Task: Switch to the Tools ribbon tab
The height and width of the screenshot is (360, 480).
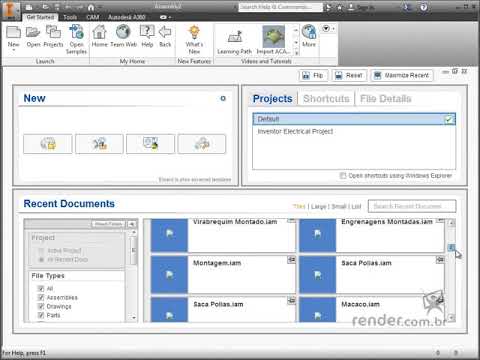Action: click(x=70, y=17)
